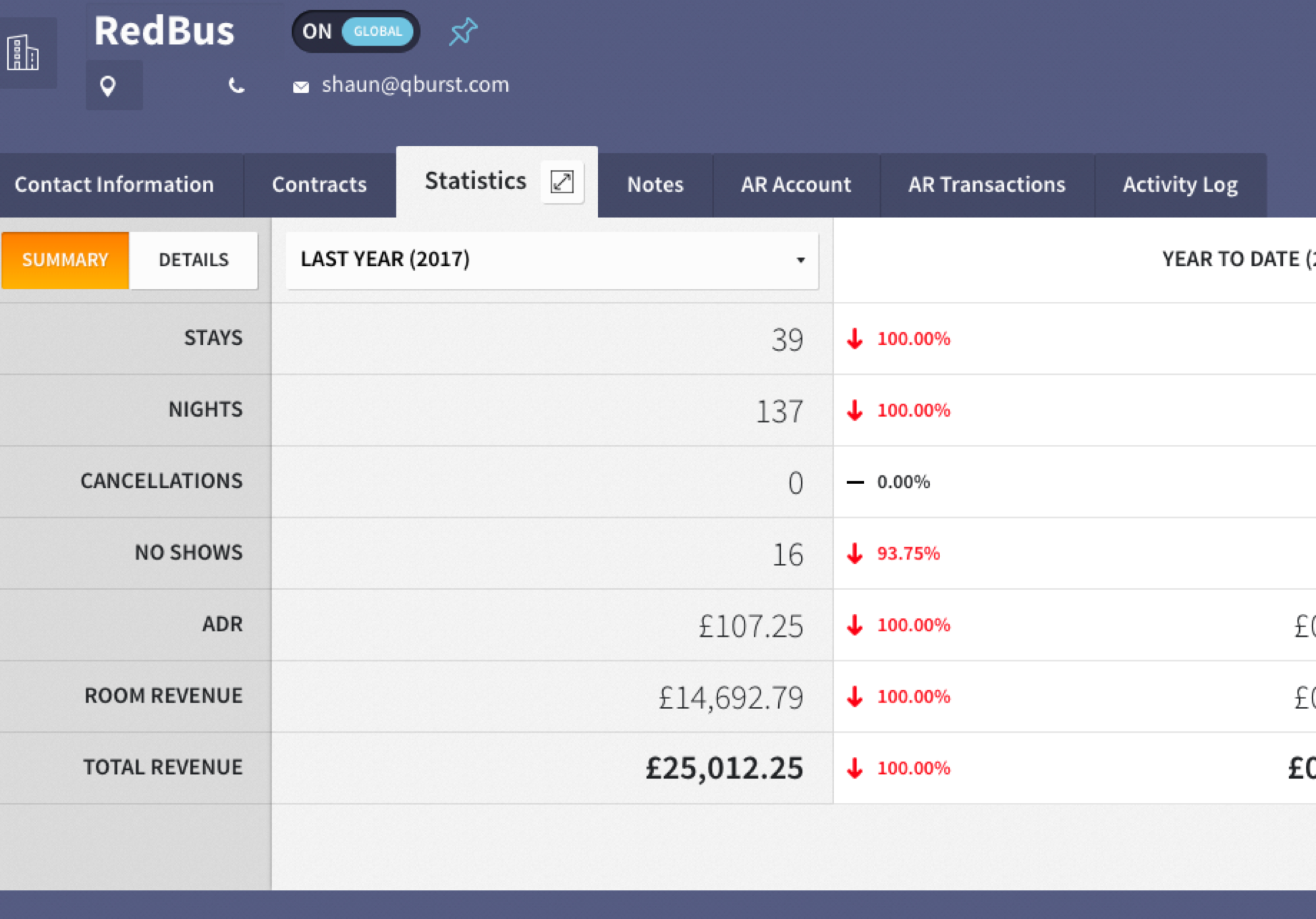Click the dropdown arrow for year selection

pos(800,260)
